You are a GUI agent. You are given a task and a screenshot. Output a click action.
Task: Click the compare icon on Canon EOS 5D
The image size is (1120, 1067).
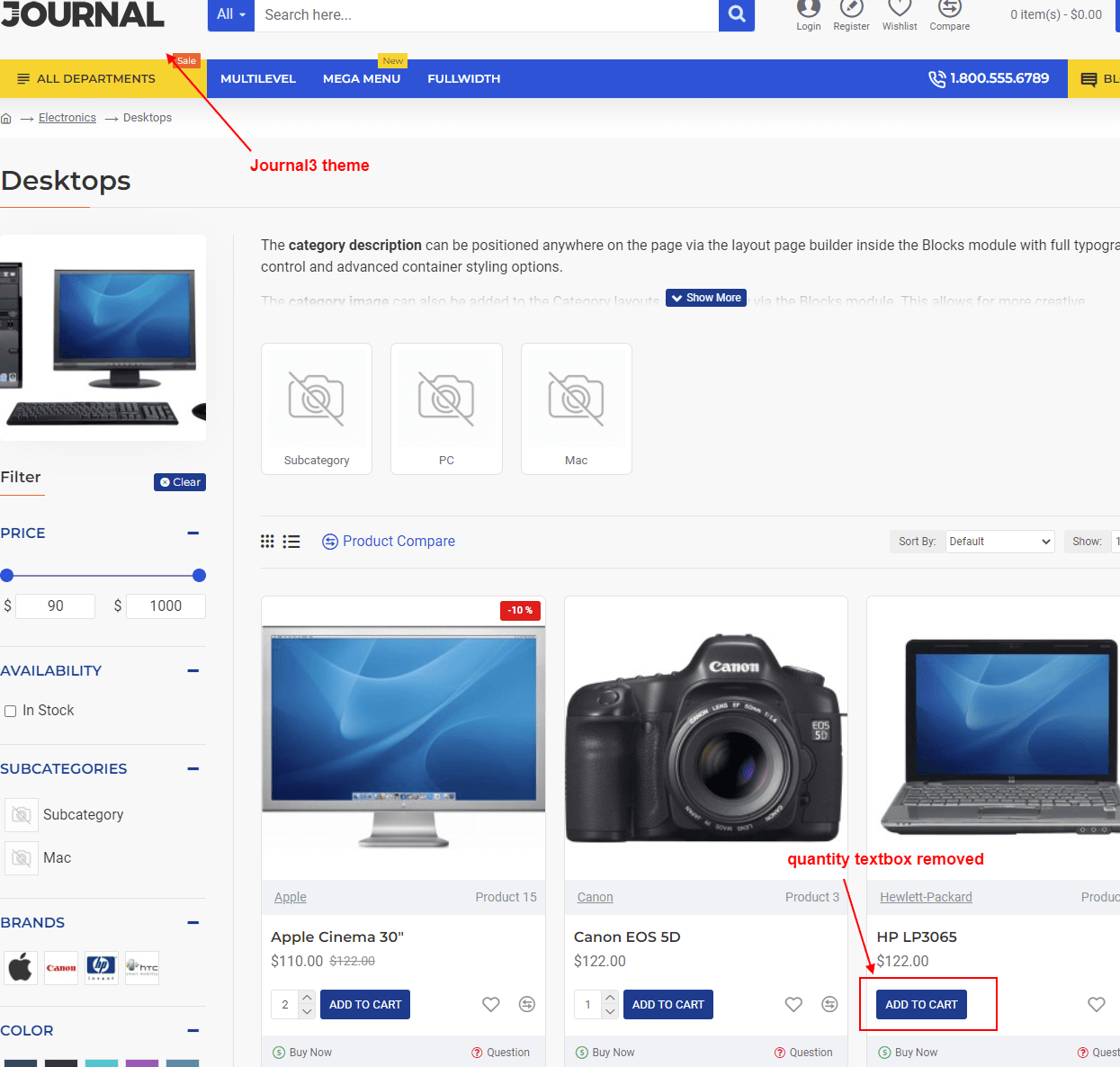pyautogui.click(x=829, y=1004)
